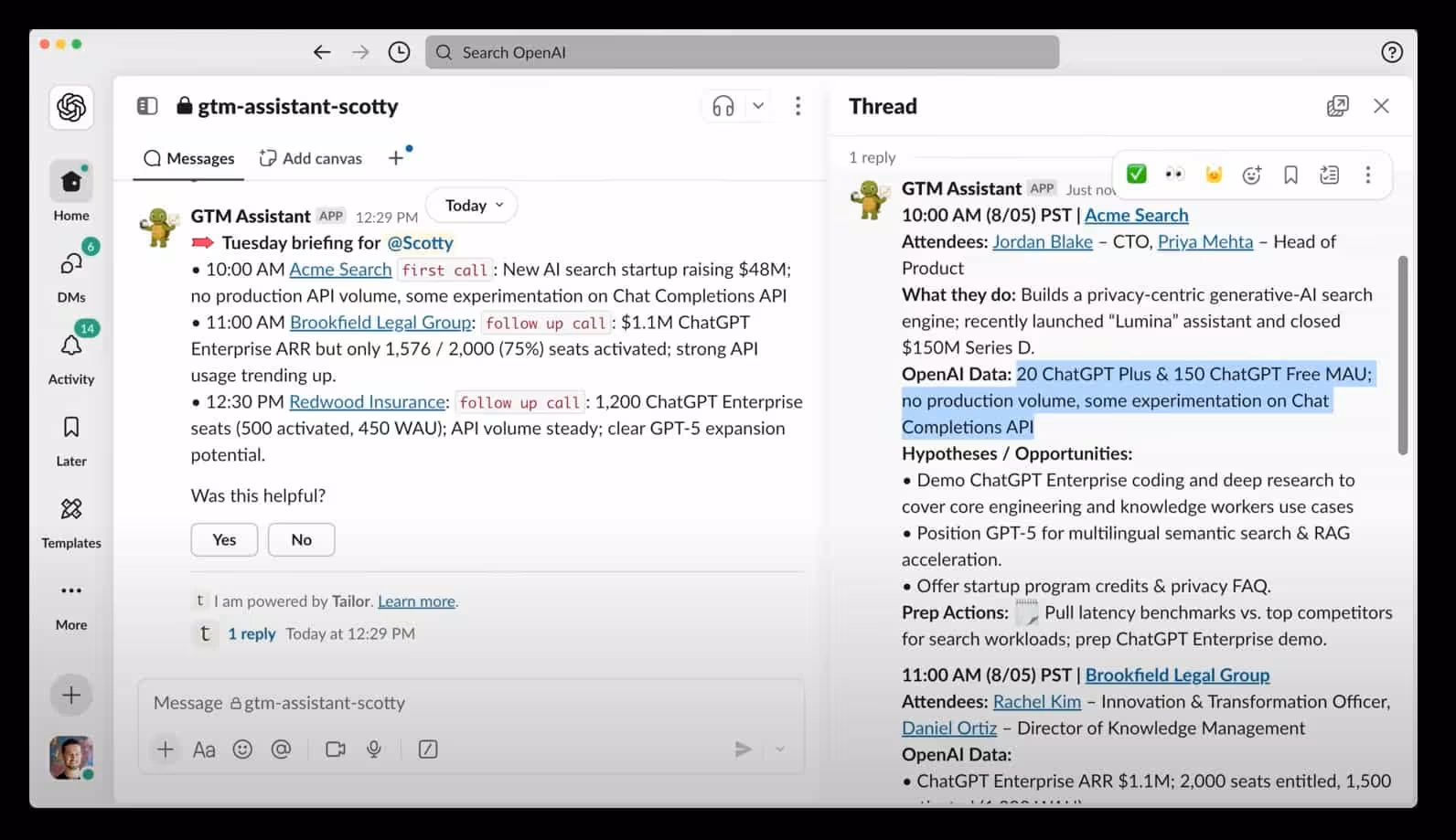
Task: Open Acme Search link in thread
Action: click(x=1136, y=215)
